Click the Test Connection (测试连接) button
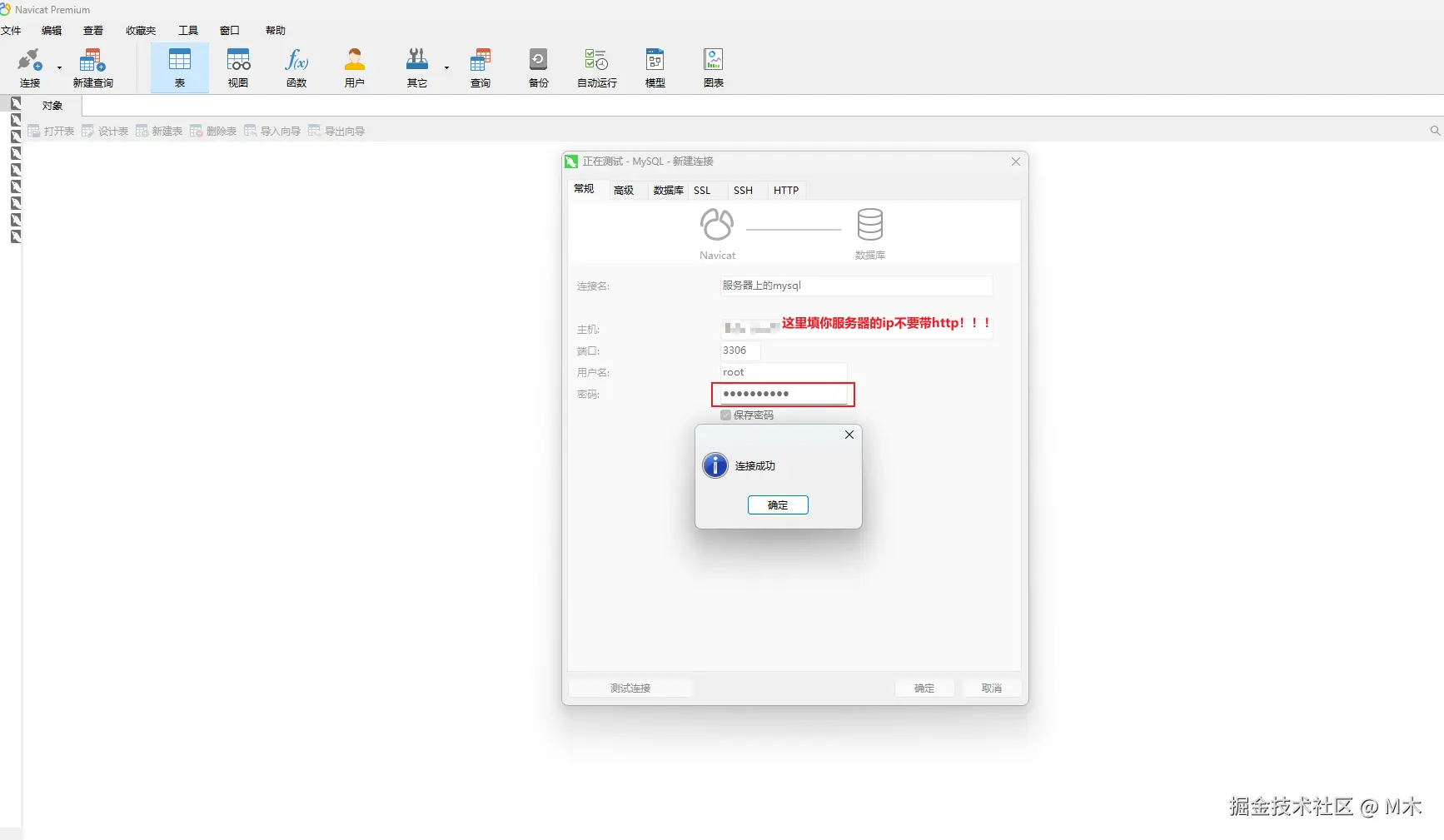The height and width of the screenshot is (840, 1444). (630, 688)
